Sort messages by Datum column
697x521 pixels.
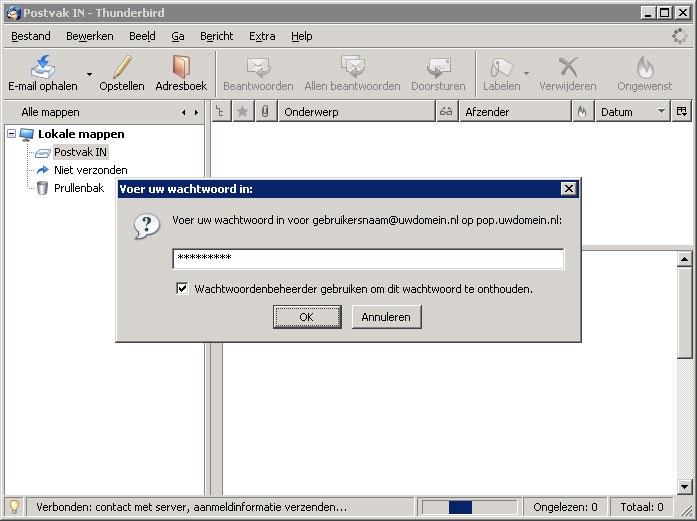632,112
